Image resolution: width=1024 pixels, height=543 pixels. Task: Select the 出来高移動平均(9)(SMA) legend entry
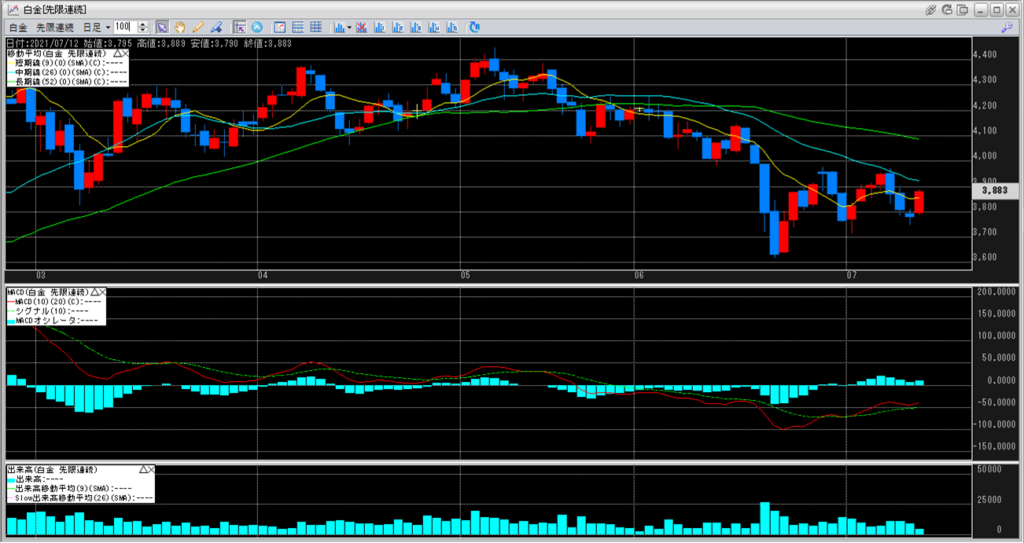click(74, 488)
